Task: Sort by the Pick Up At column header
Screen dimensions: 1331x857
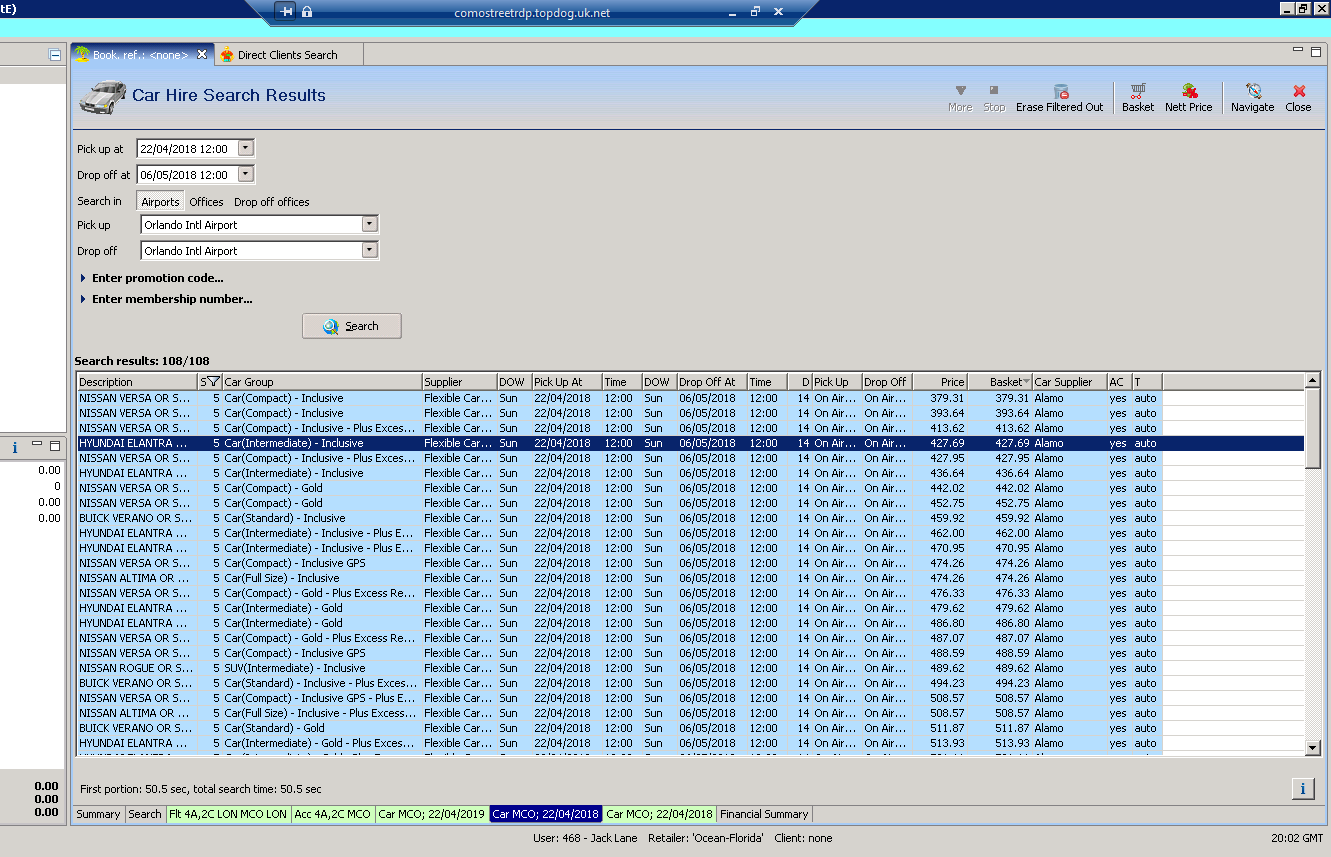Action: pyautogui.click(x=566, y=382)
